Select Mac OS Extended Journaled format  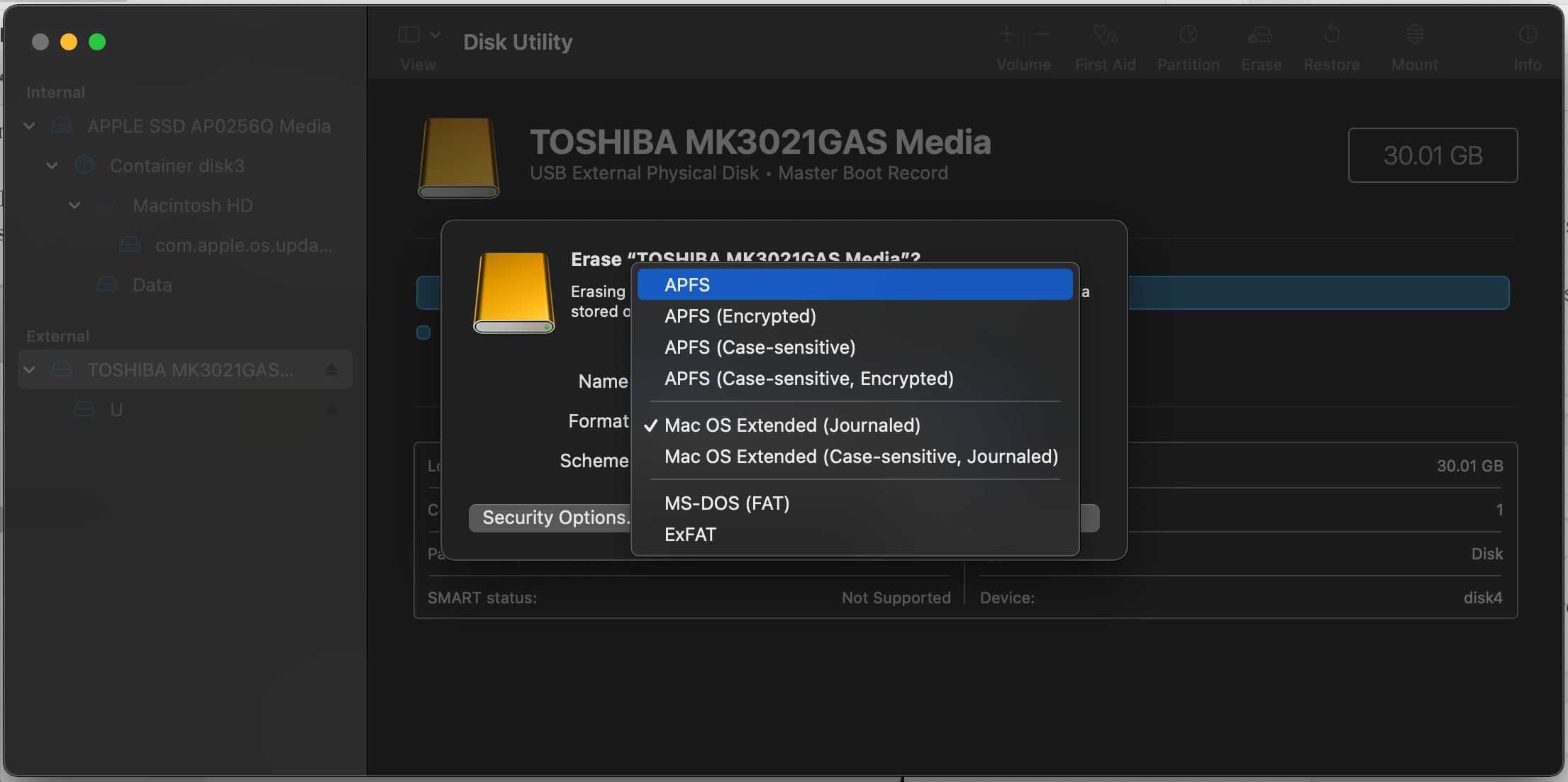click(792, 424)
